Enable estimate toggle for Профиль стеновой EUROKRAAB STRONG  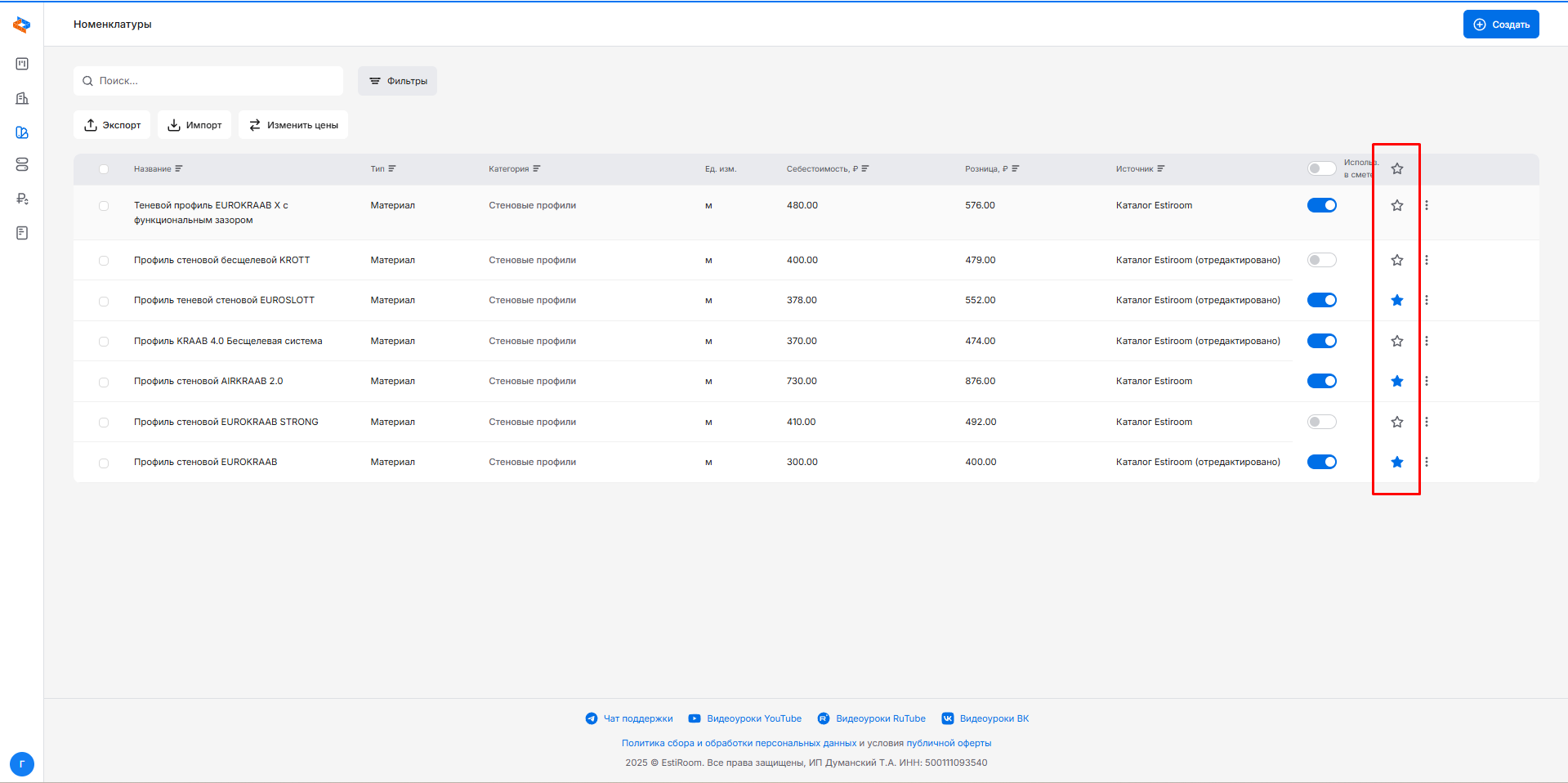coord(1321,422)
